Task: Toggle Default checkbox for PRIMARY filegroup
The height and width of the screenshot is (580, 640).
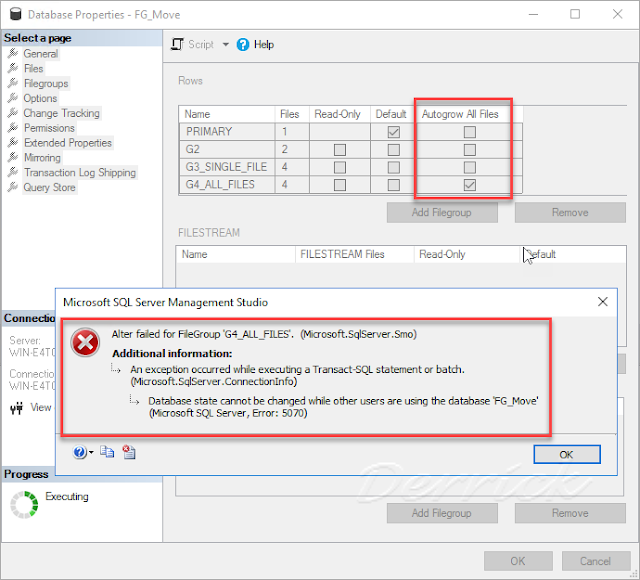Action: (393, 132)
